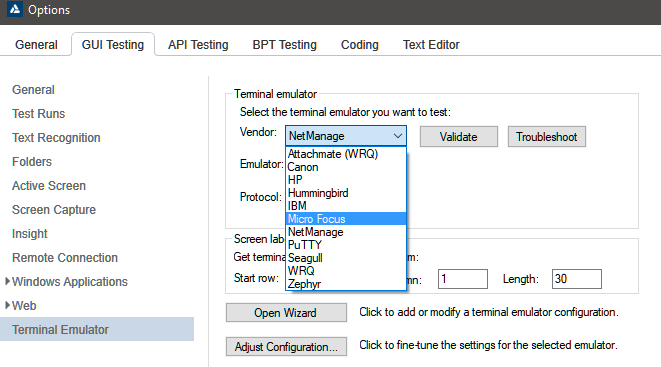Choose Micro Focus from vendor list

[346, 219]
